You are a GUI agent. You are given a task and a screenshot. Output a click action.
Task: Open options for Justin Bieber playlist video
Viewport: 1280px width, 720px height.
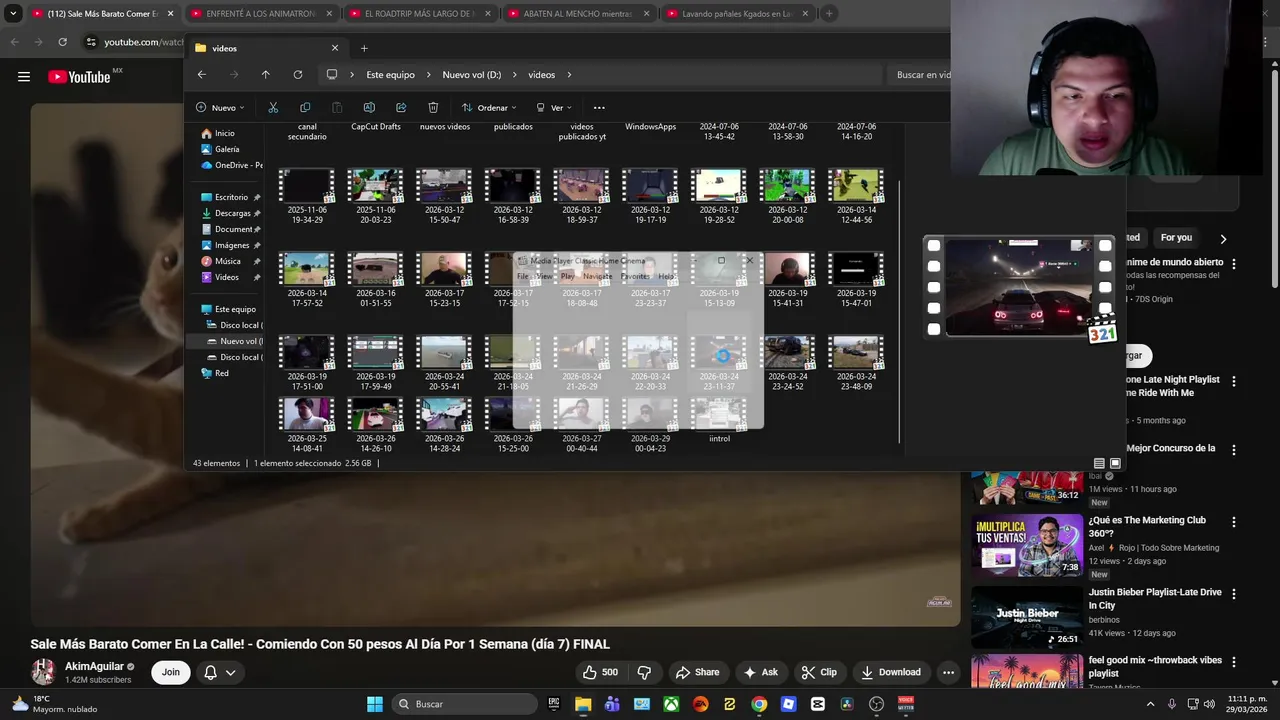[1234, 594]
